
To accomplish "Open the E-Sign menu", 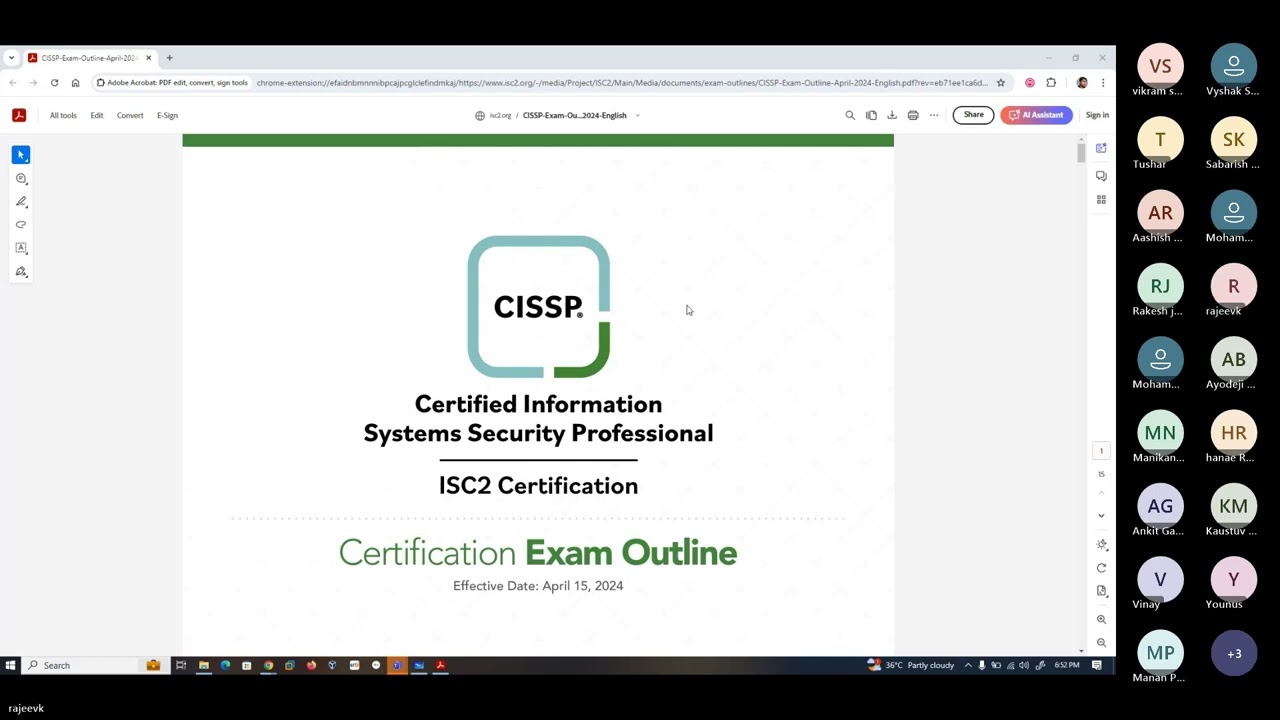I will 167,115.
